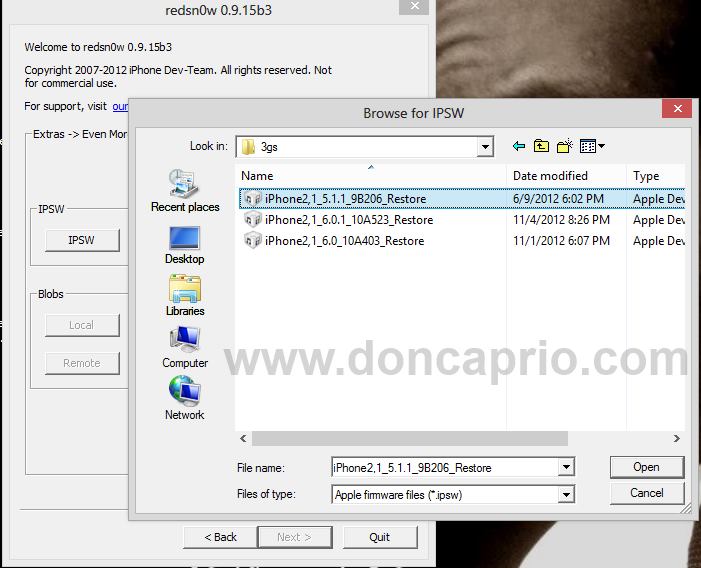Go back to last folder visited
Screen dimensions: 701x568
519,146
